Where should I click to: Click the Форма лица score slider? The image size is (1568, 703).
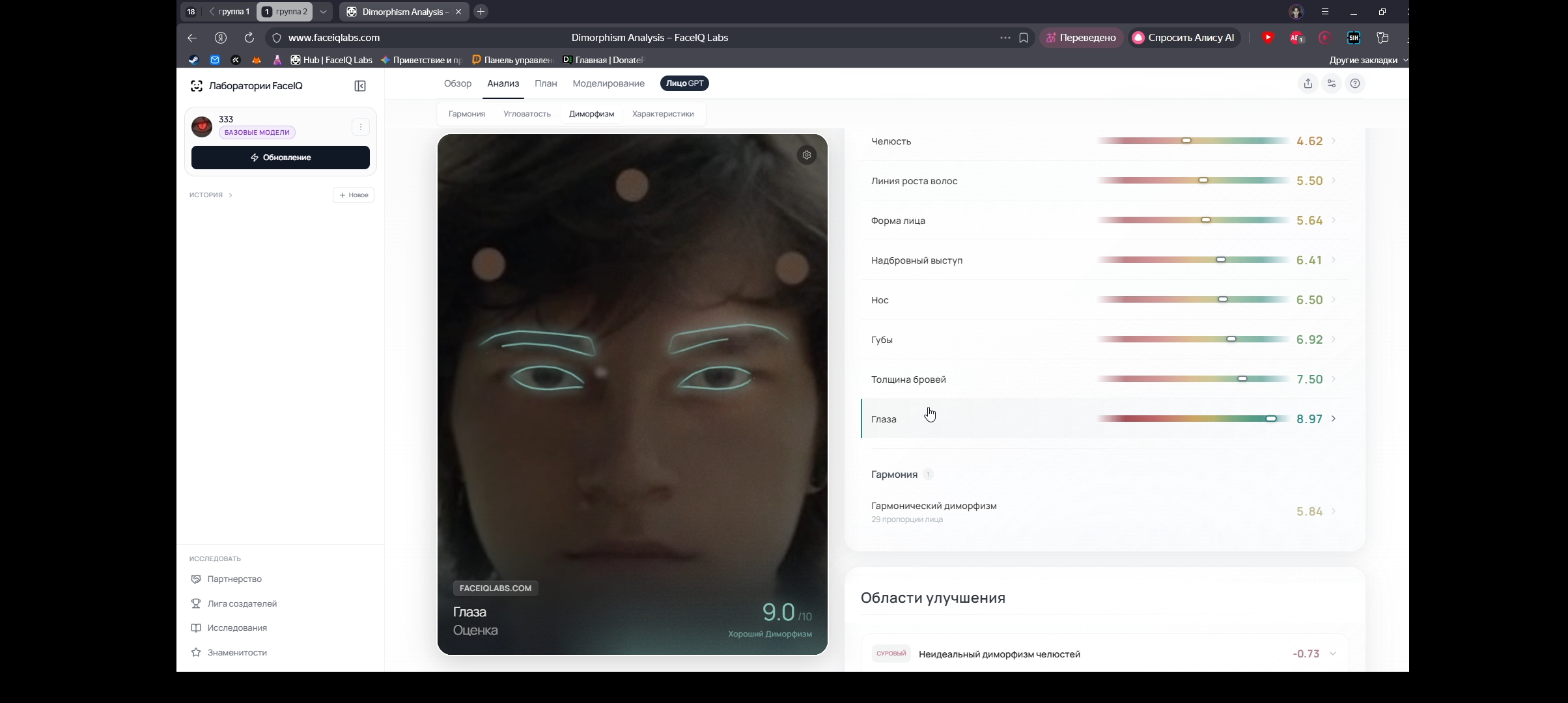pos(1193,220)
